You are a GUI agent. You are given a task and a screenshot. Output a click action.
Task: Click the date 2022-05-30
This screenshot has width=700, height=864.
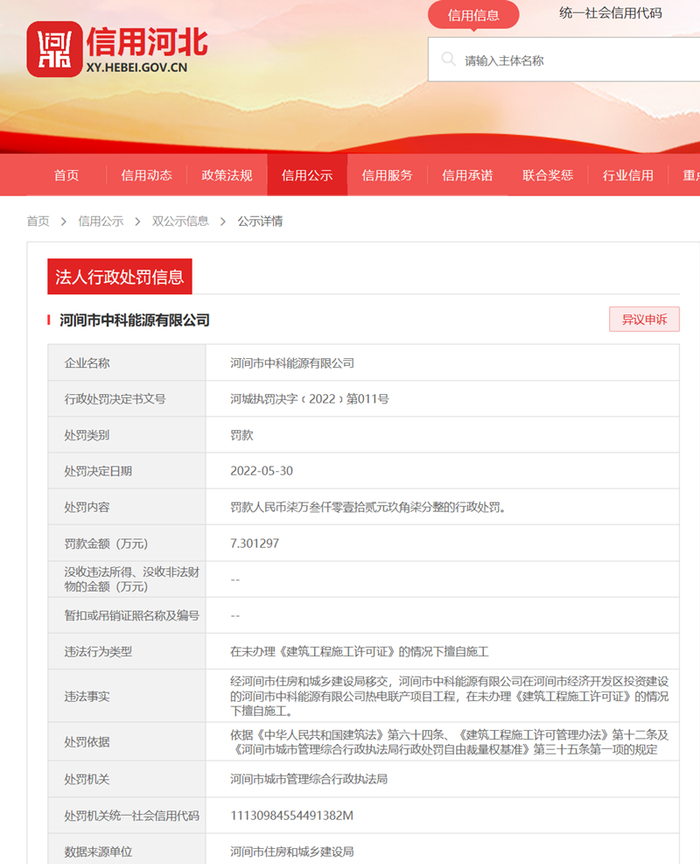coord(261,471)
